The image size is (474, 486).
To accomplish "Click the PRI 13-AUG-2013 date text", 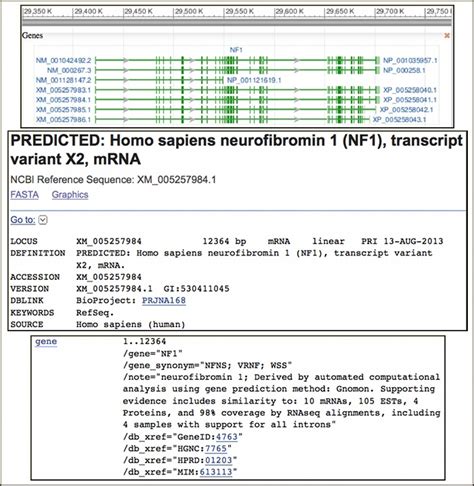I will (x=402, y=241).
